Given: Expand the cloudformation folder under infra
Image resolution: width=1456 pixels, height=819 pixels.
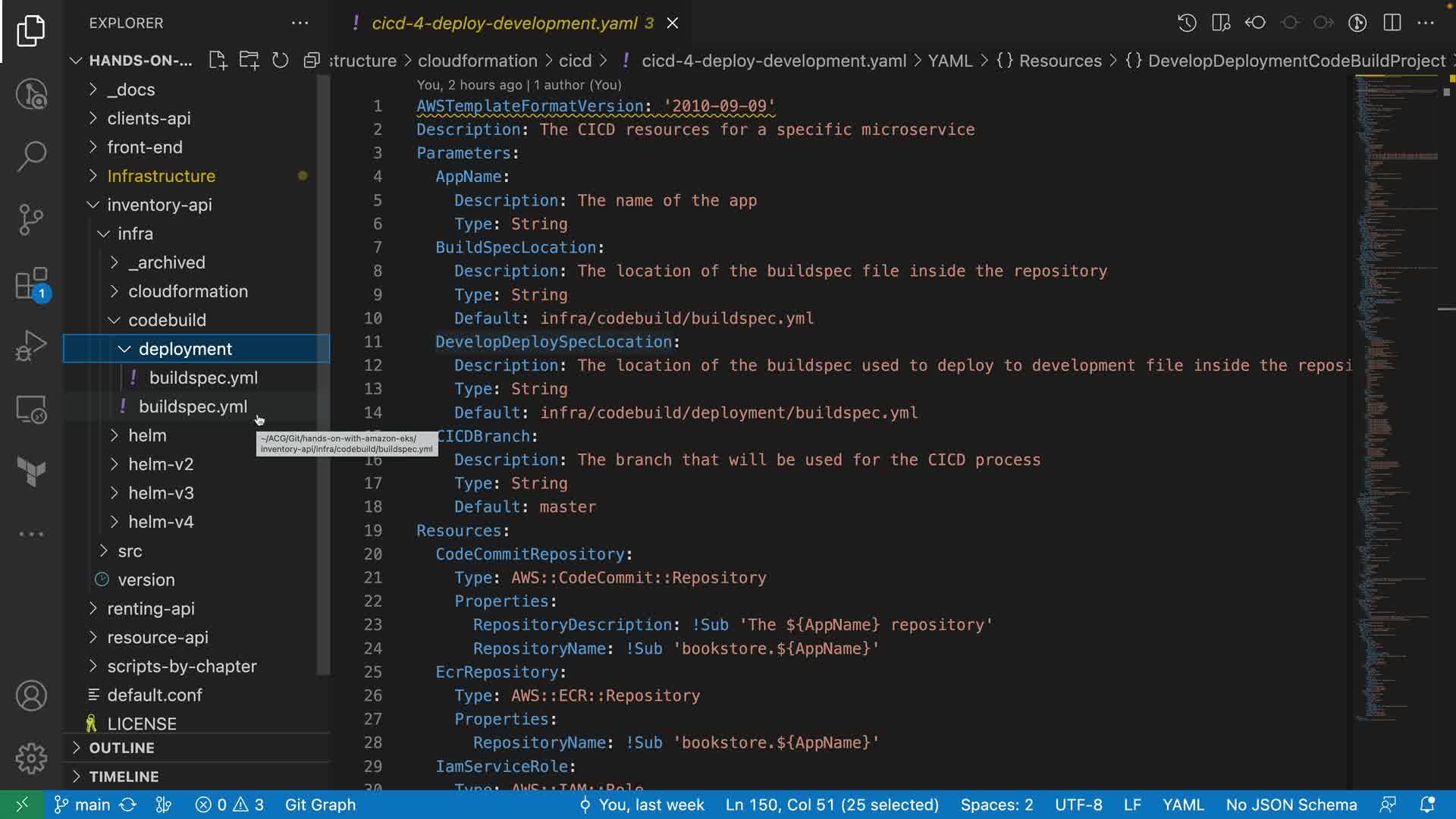Looking at the screenshot, I should click(187, 291).
